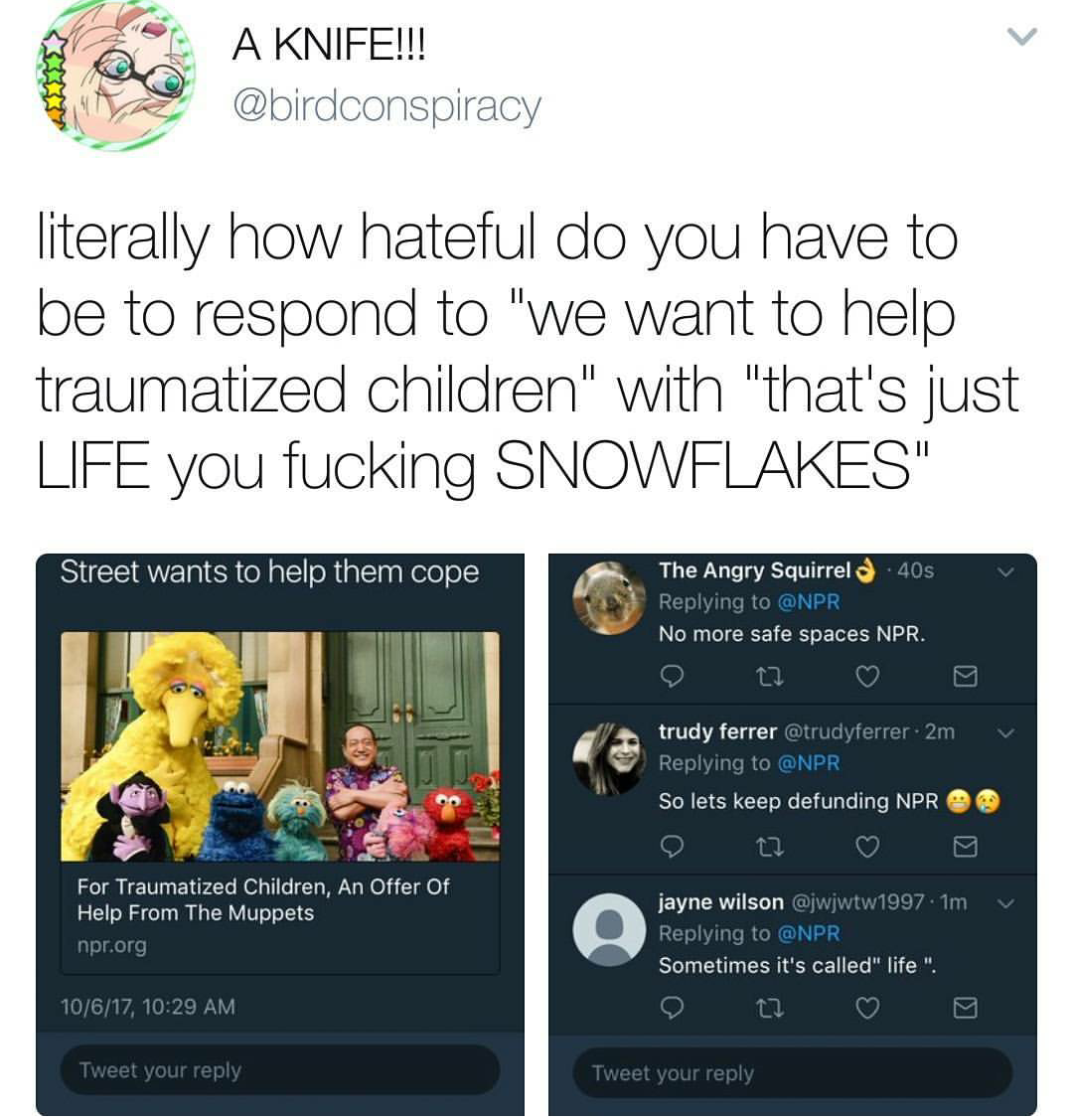Open the @NPR mention in jayne wilson's reply
The image size is (1073, 1120).
[808, 933]
